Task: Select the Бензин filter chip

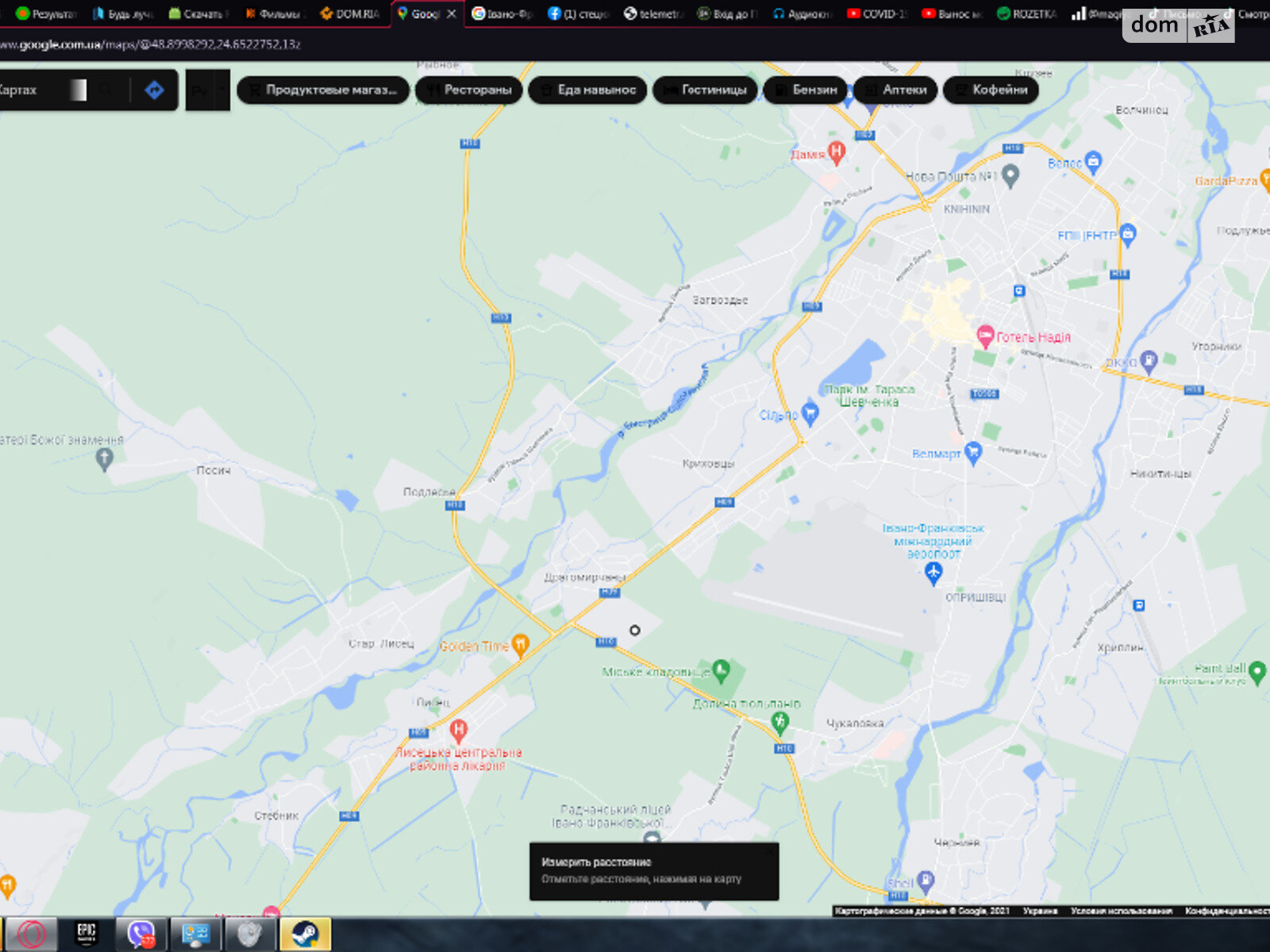Action: tap(806, 90)
